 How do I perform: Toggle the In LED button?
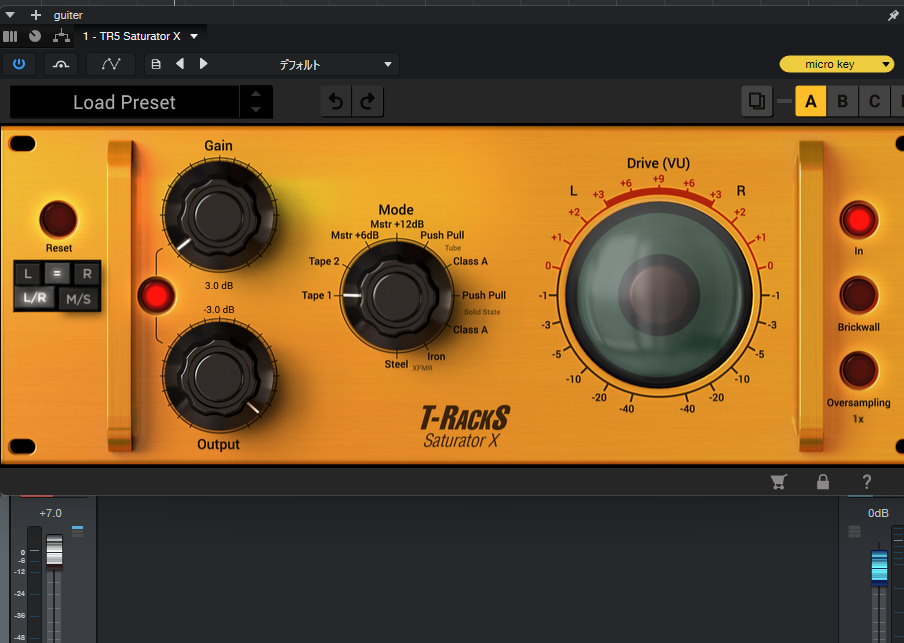pyautogui.click(x=858, y=220)
